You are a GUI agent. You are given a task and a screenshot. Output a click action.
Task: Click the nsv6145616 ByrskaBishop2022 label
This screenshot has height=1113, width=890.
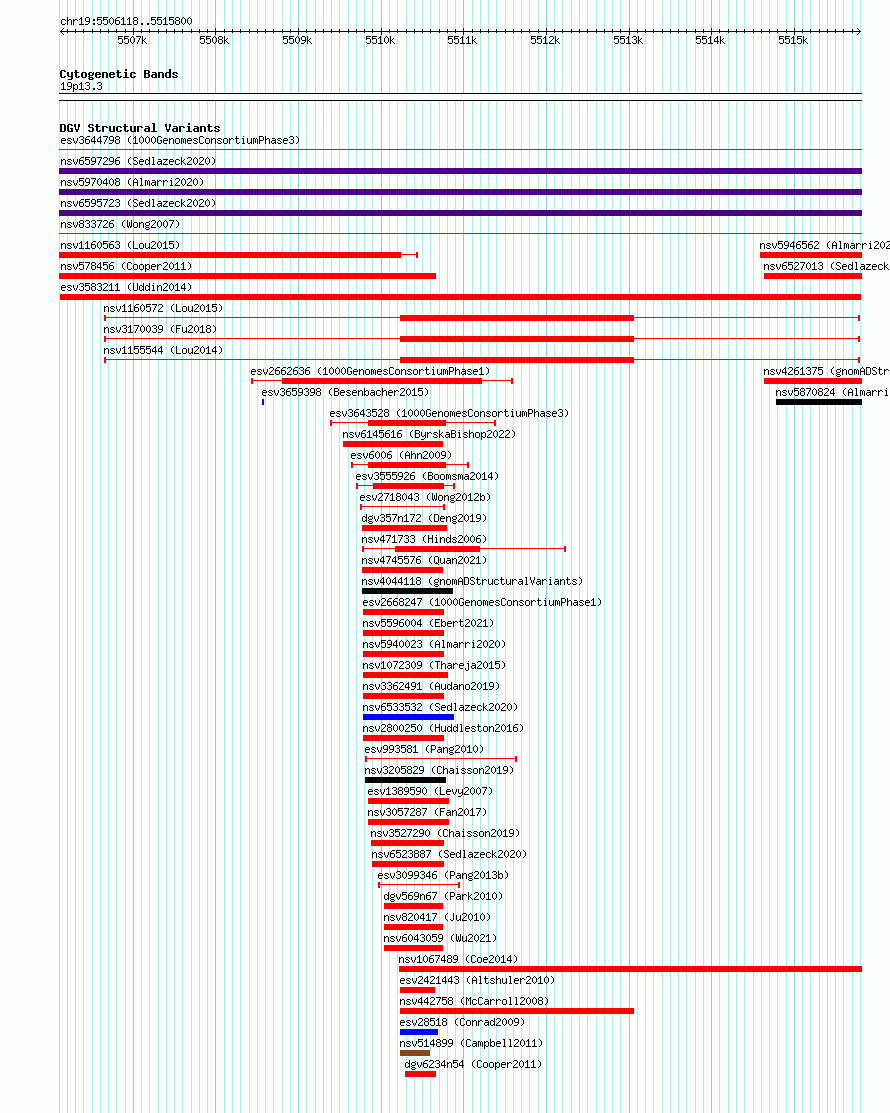click(x=429, y=434)
